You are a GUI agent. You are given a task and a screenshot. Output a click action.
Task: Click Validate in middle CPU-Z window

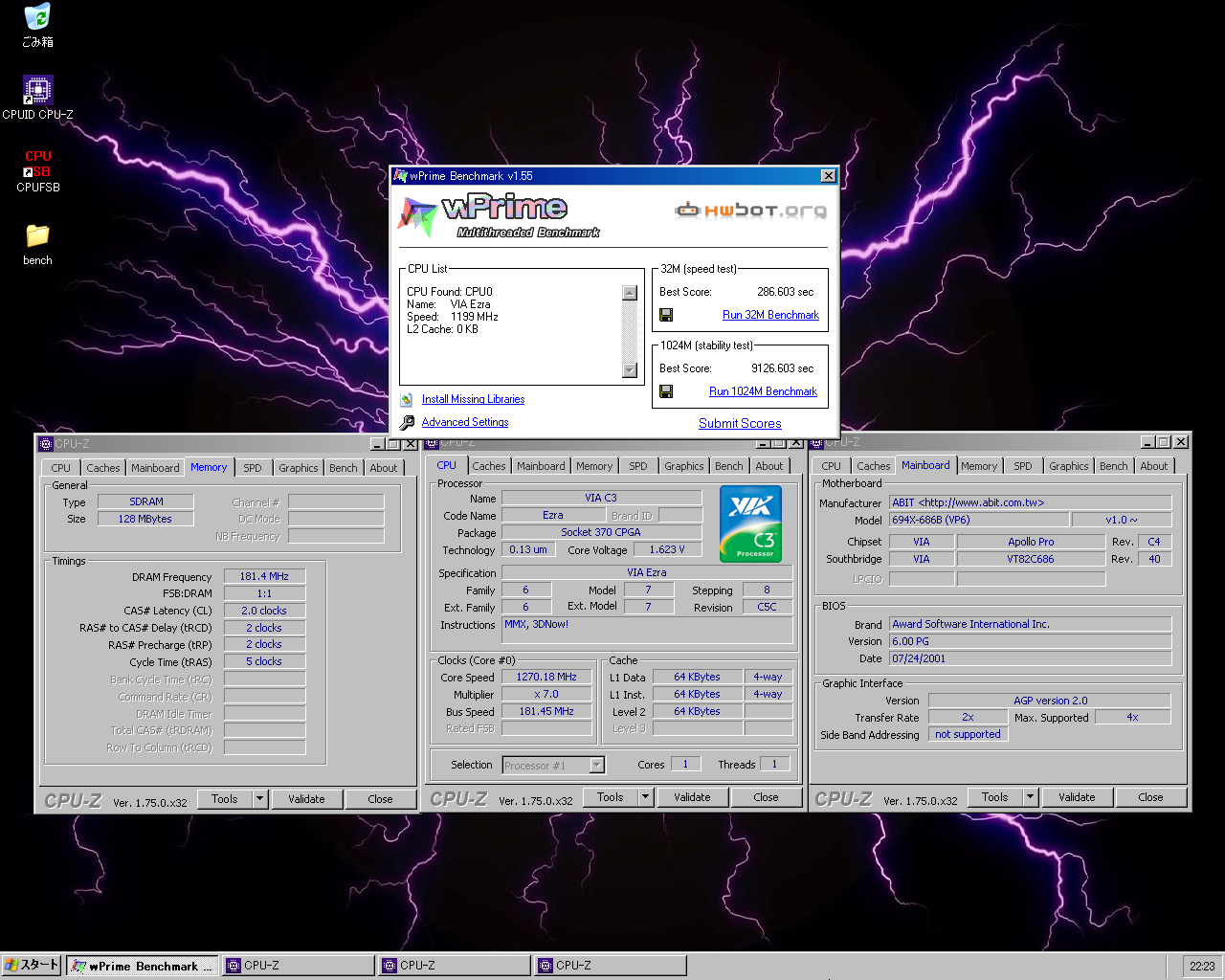pyautogui.click(x=692, y=797)
